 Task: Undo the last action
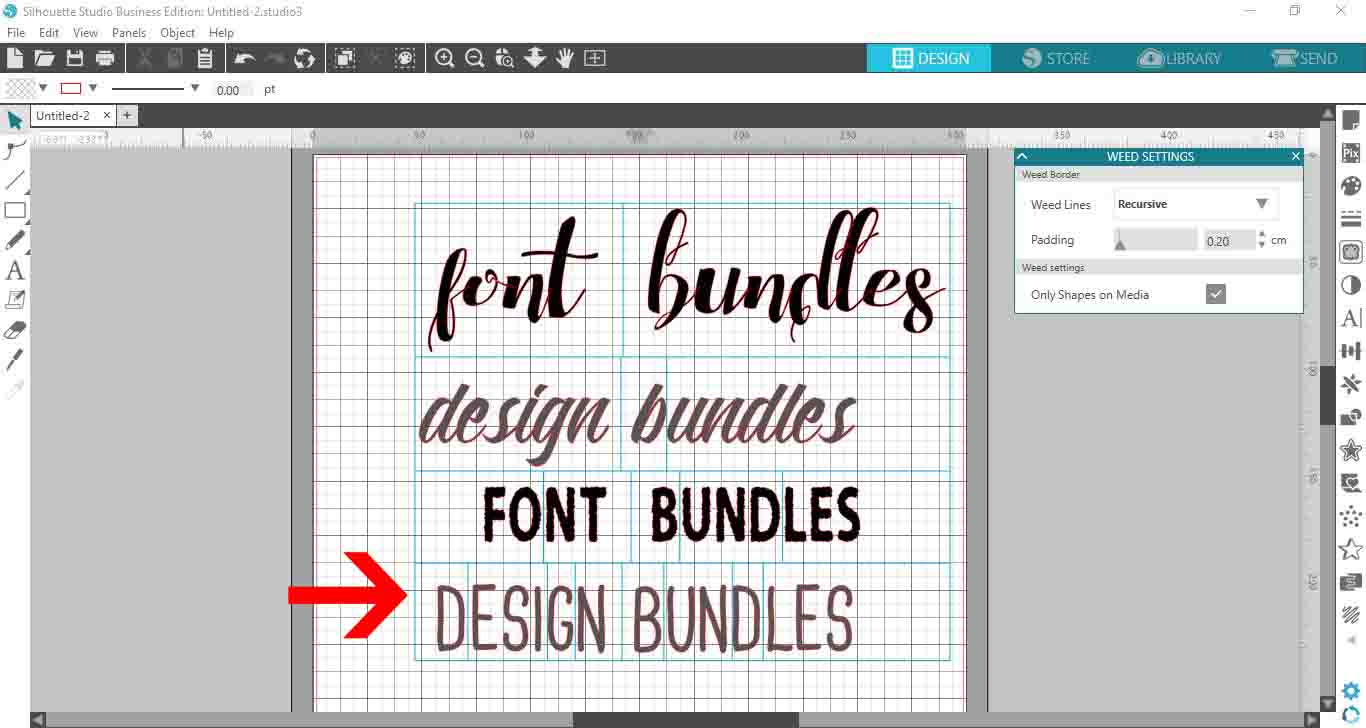point(244,58)
